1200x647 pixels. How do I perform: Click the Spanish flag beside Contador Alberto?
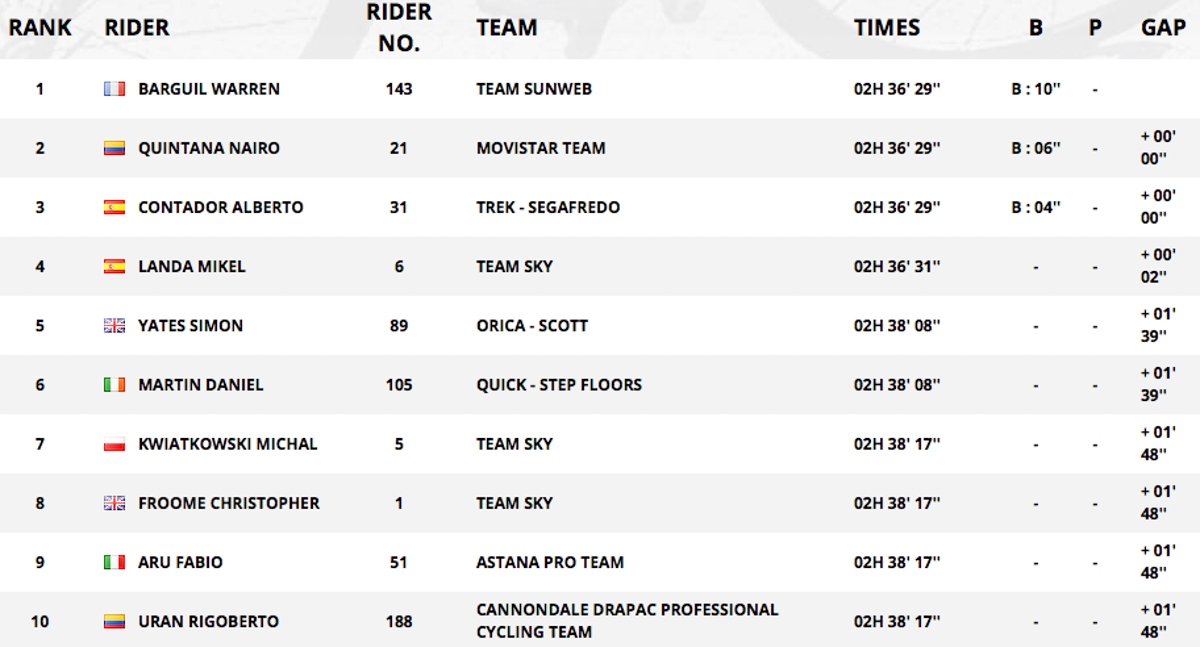pos(114,207)
